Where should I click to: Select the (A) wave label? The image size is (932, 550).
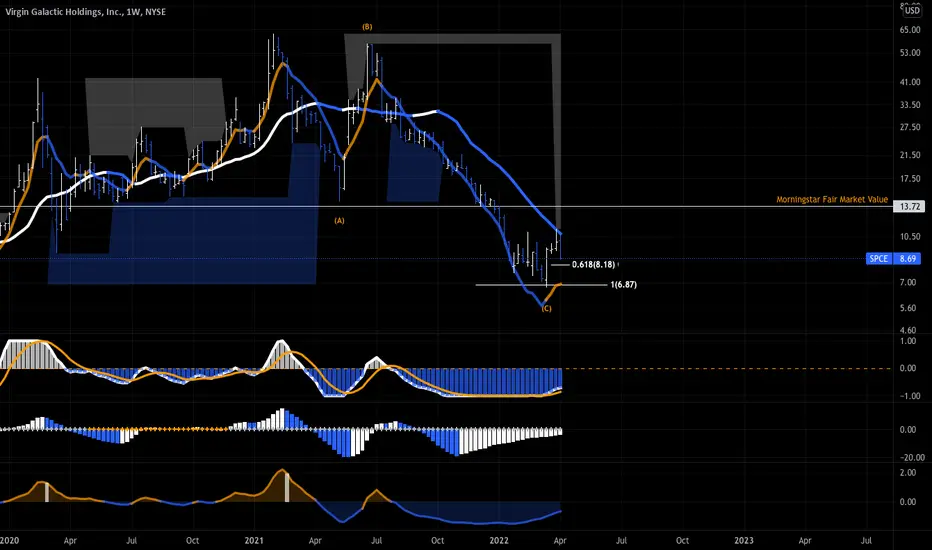(x=339, y=221)
